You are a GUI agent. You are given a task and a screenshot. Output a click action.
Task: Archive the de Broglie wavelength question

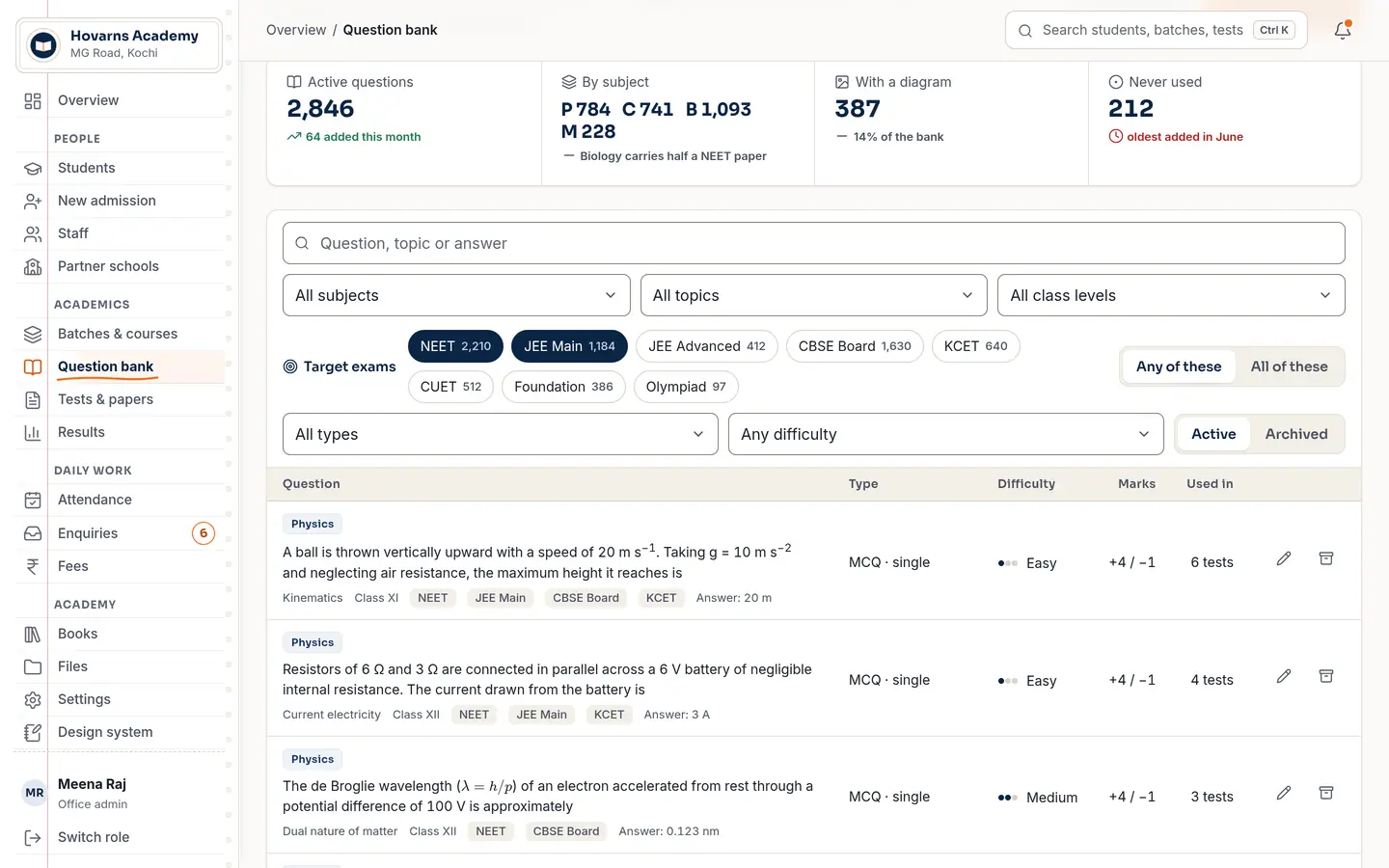tap(1326, 793)
